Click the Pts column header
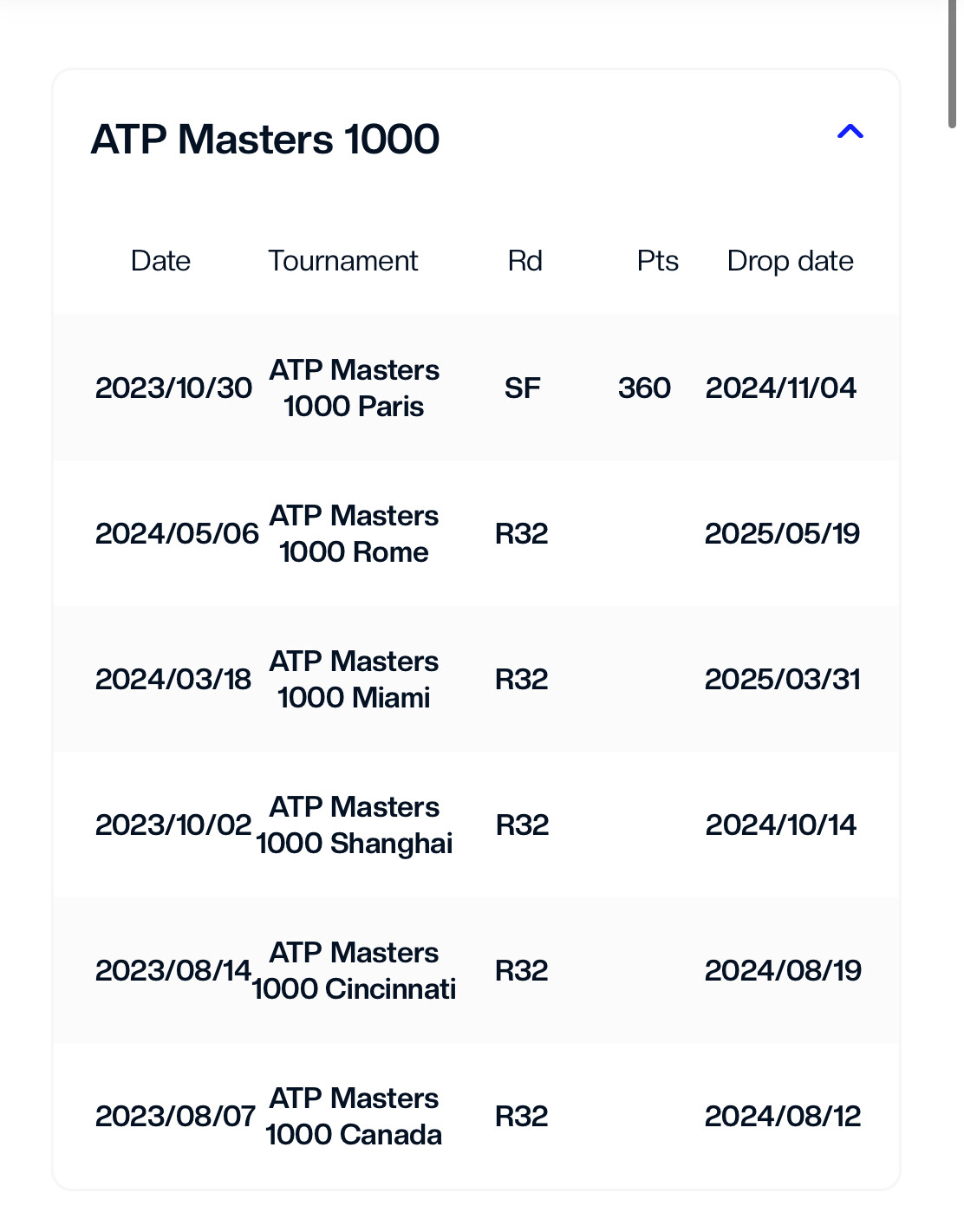The width and height of the screenshot is (964, 1232). click(x=658, y=261)
